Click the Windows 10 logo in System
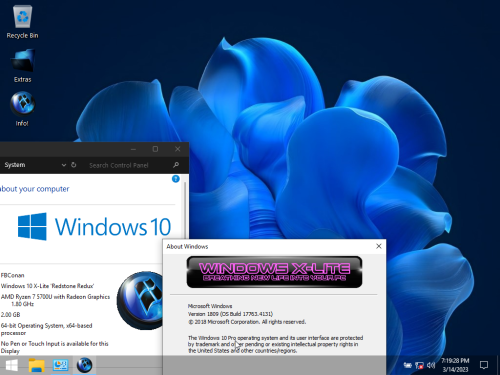Image resolution: width=500 pixels, height=375 pixels. (x=95, y=227)
